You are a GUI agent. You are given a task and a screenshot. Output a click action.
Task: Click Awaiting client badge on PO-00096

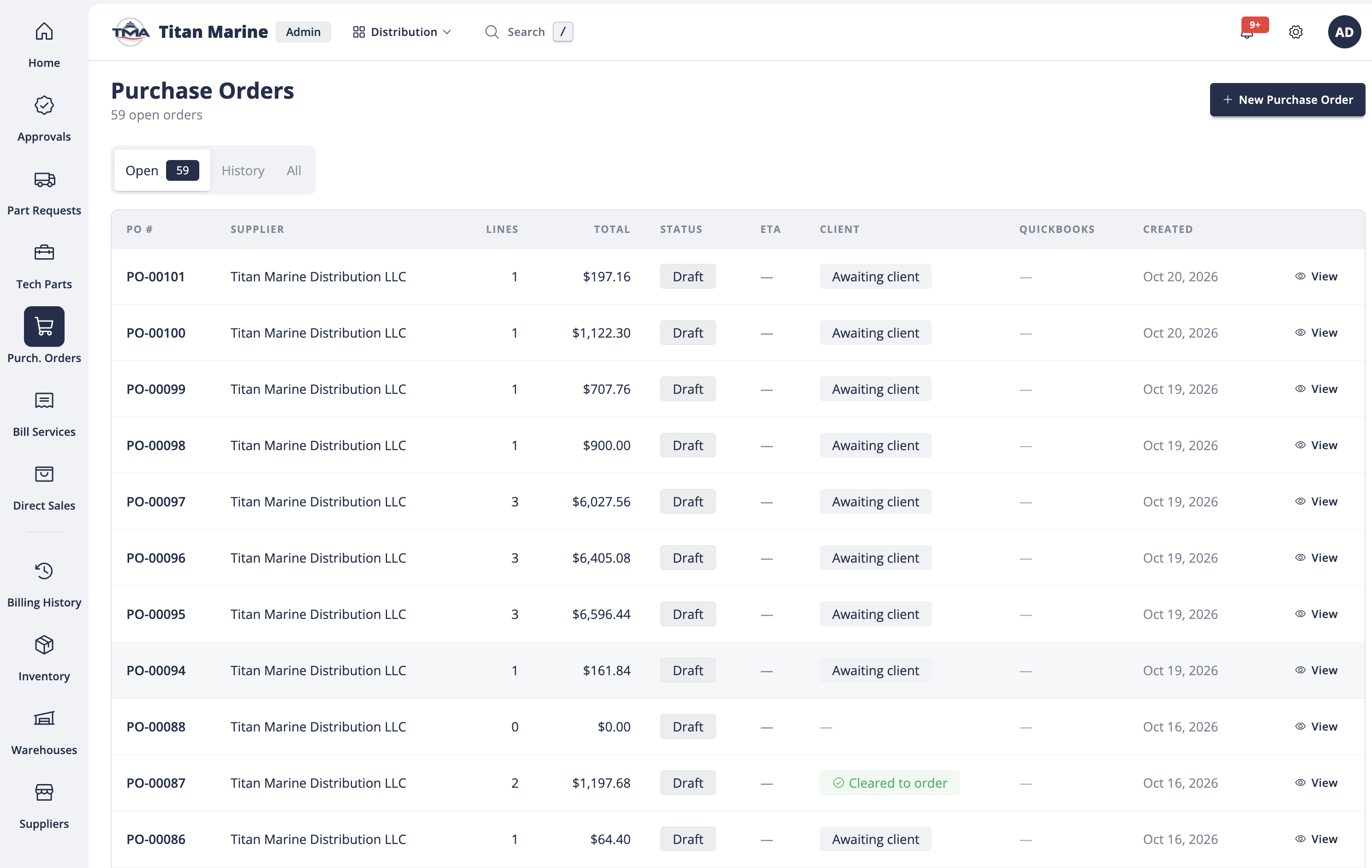click(x=875, y=558)
